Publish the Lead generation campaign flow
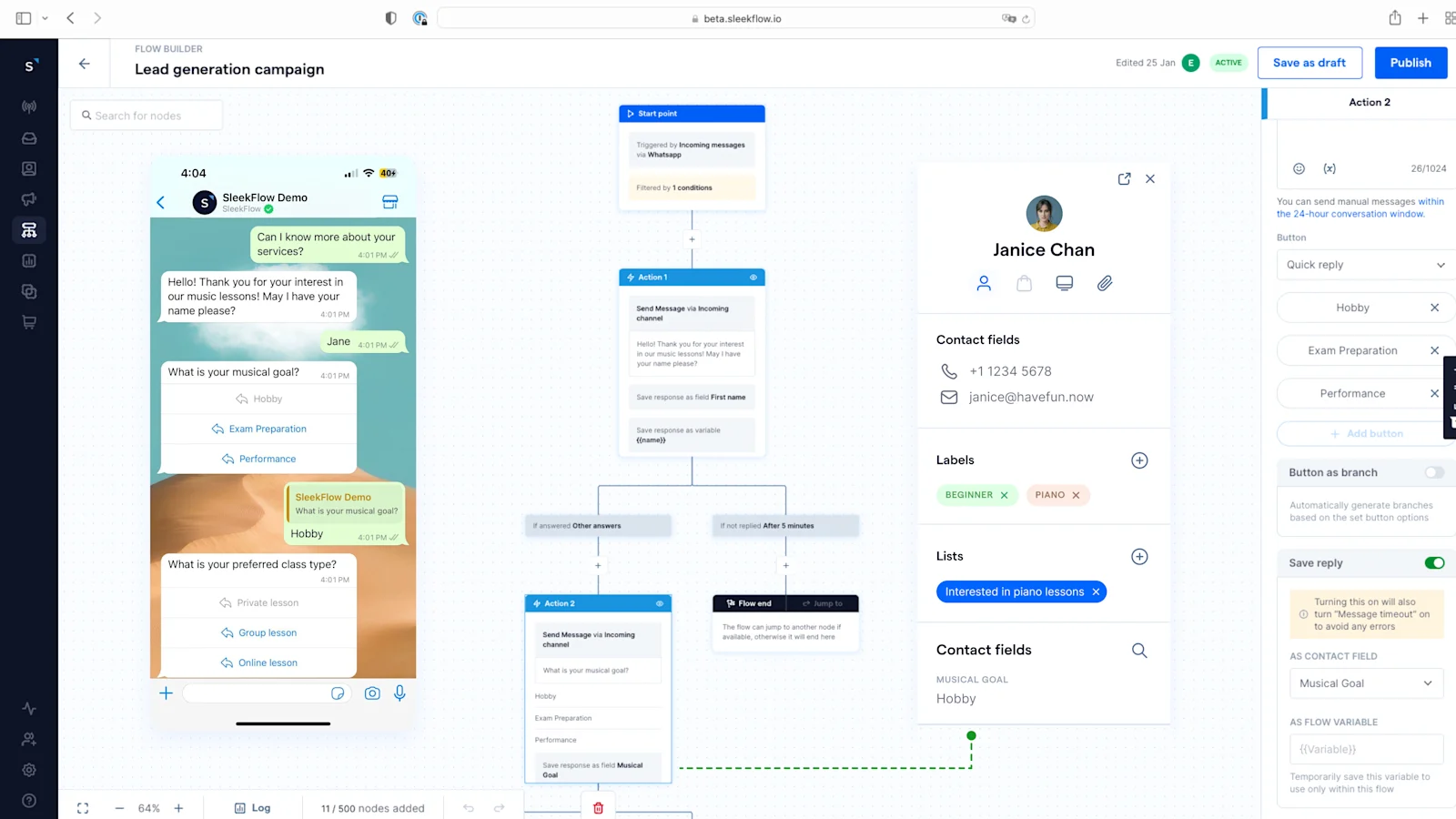Screen dimensions: 1456x819 point(1410,63)
